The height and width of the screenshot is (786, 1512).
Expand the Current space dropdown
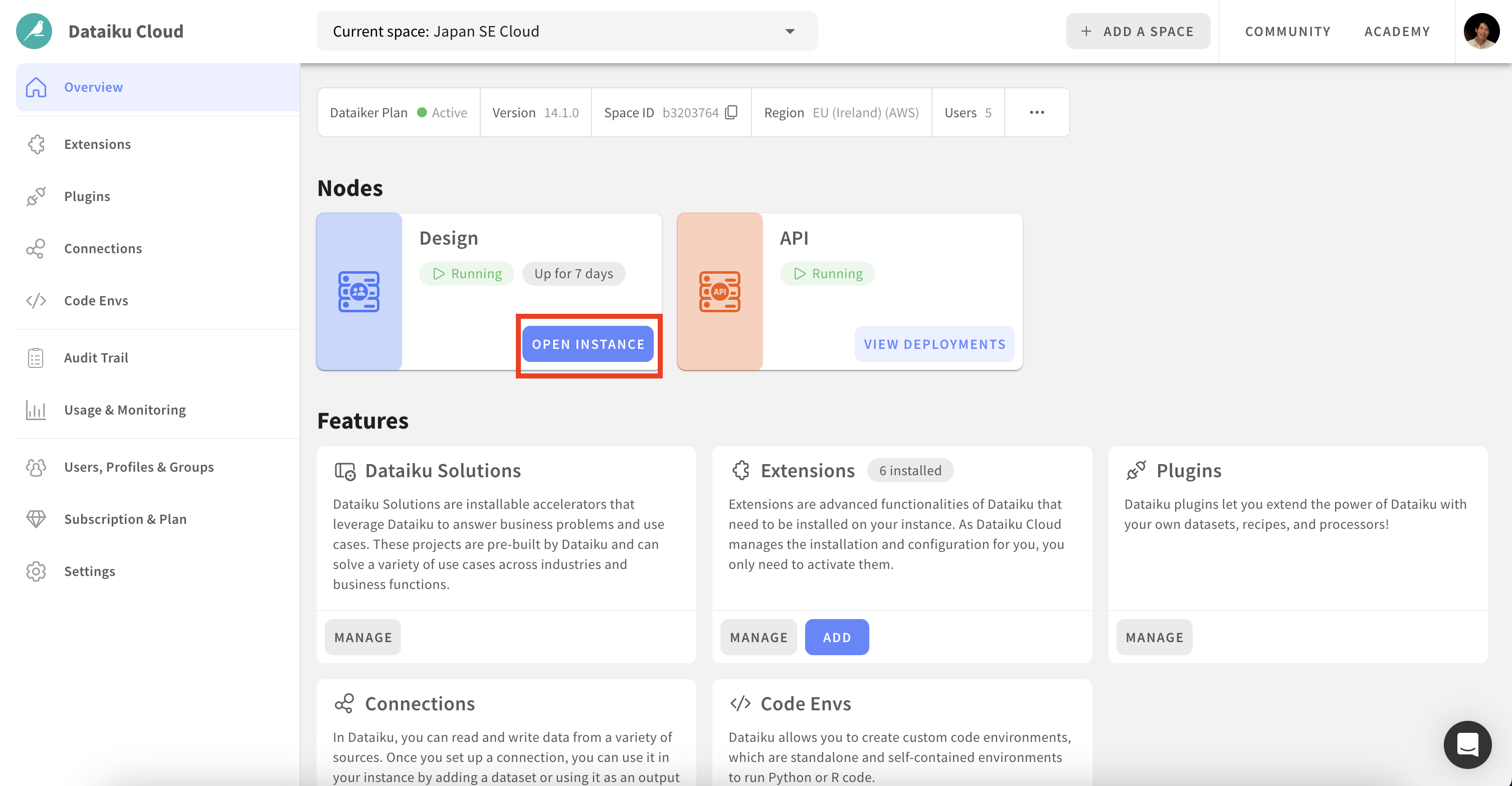(790, 31)
